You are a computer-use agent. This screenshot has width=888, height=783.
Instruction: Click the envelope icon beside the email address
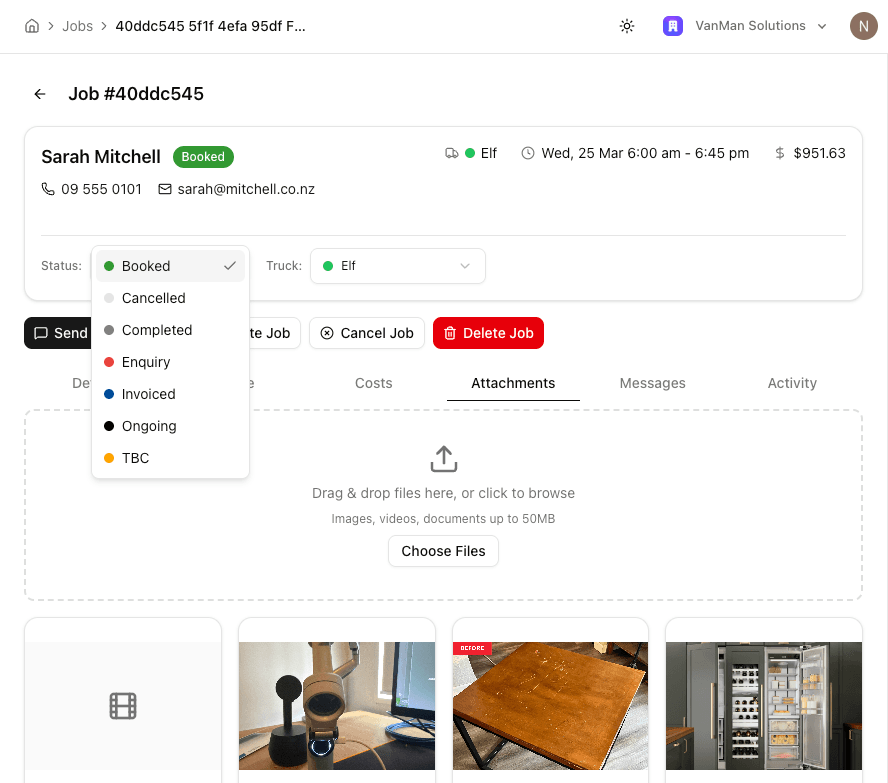[165, 189]
